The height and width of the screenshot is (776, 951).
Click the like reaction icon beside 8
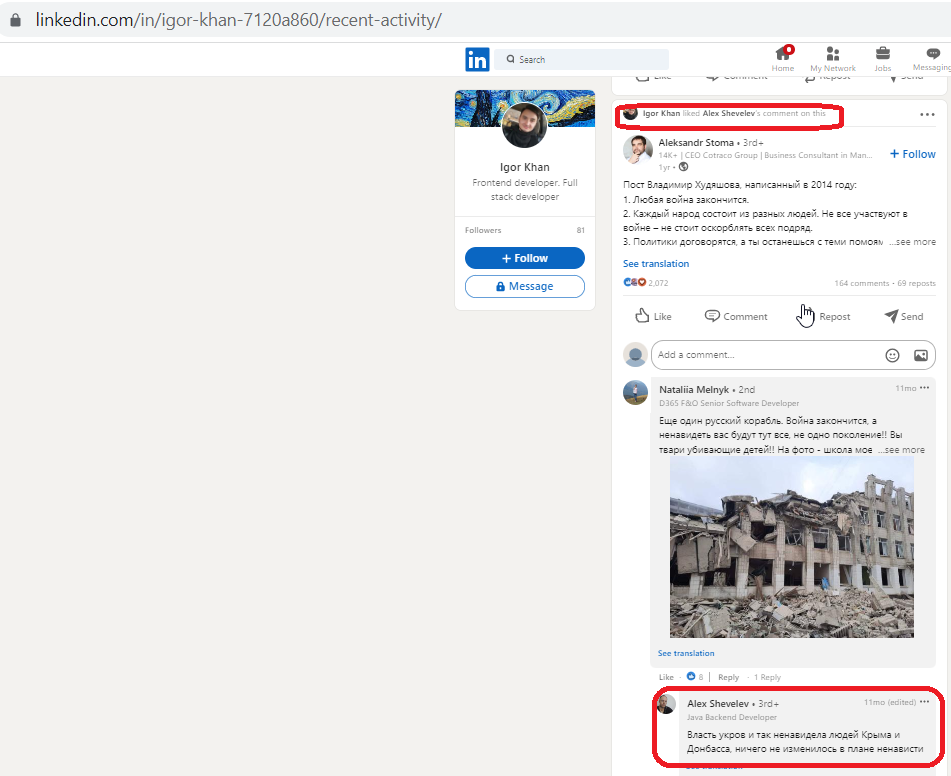pos(690,676)
